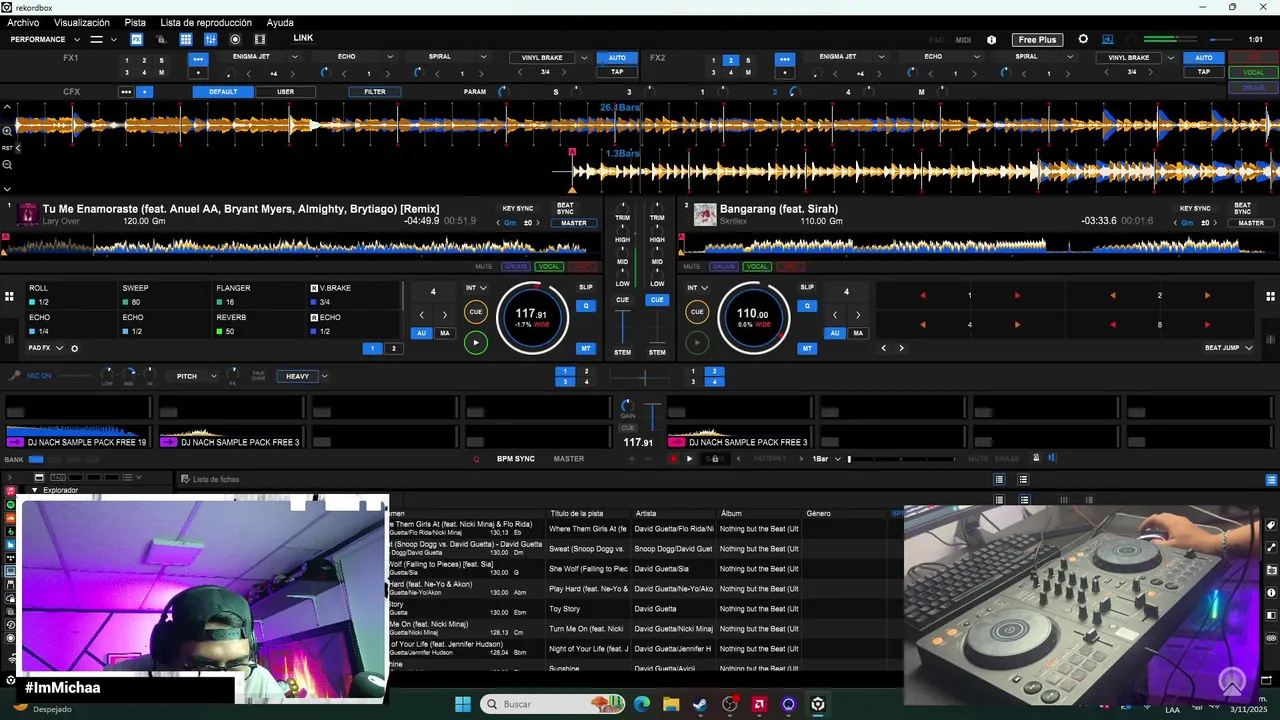Screen dimensions: 1280x720
Task: Click the LINK button
Action: tap(303, 38)
